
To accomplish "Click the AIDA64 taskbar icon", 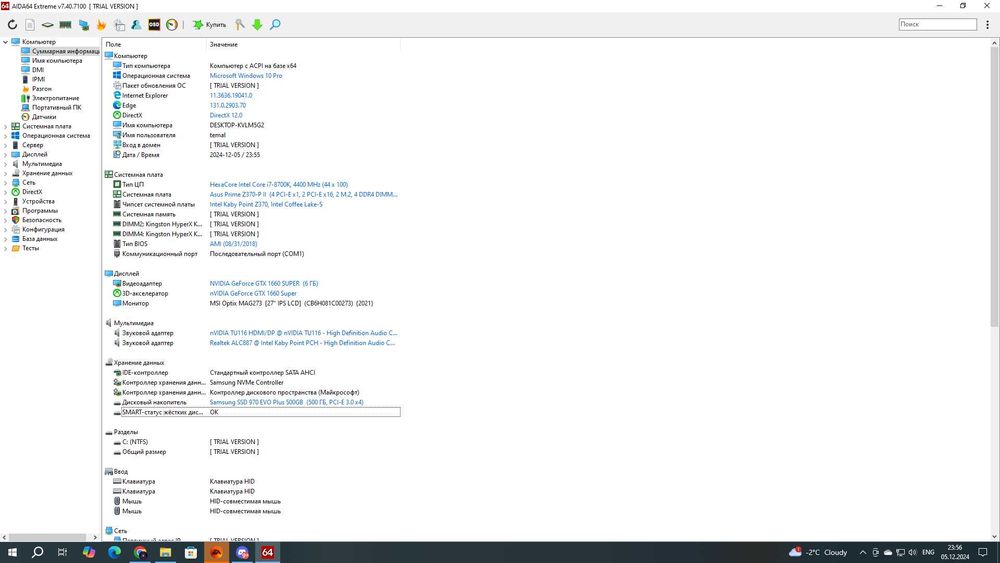I will click(x=267, y=552).
